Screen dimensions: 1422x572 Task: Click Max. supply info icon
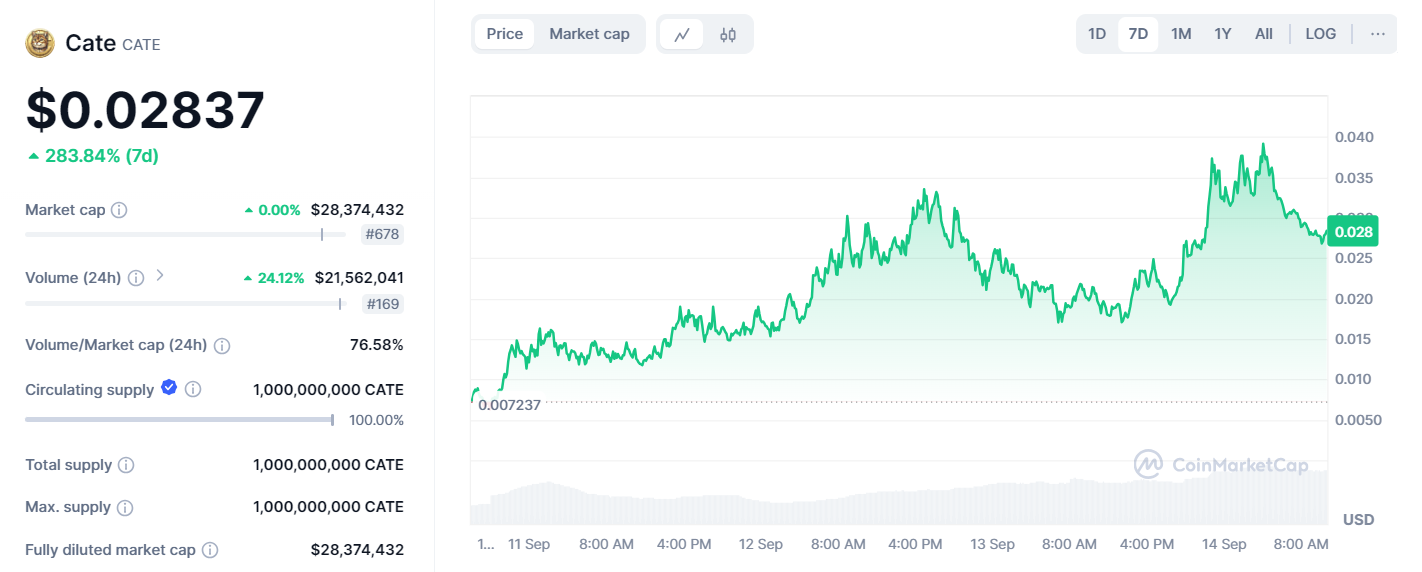tap(125, 507)
